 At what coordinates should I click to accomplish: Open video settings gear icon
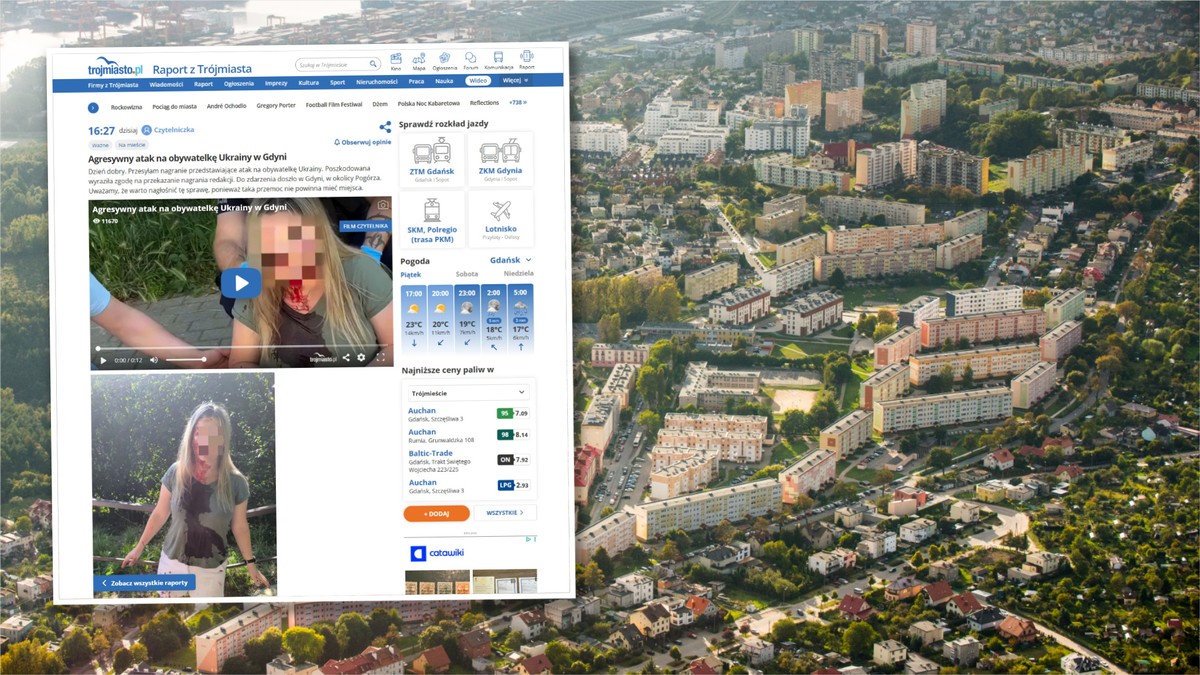361,357
